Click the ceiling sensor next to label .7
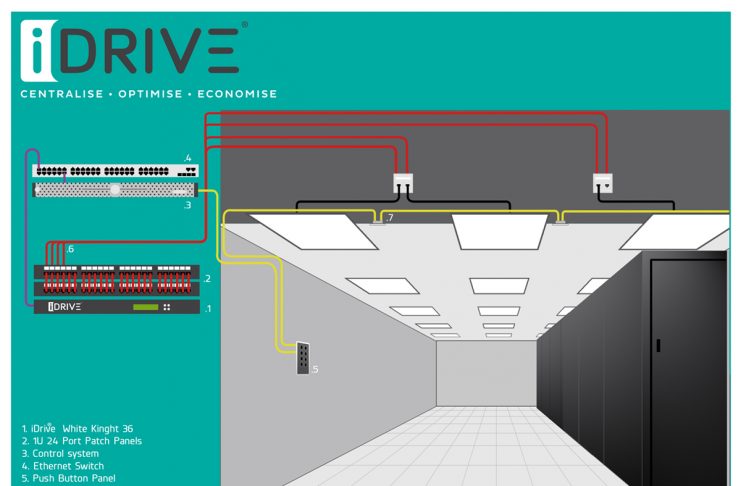The width and height of the screenshot is (741, 486). tap(377, 221)
